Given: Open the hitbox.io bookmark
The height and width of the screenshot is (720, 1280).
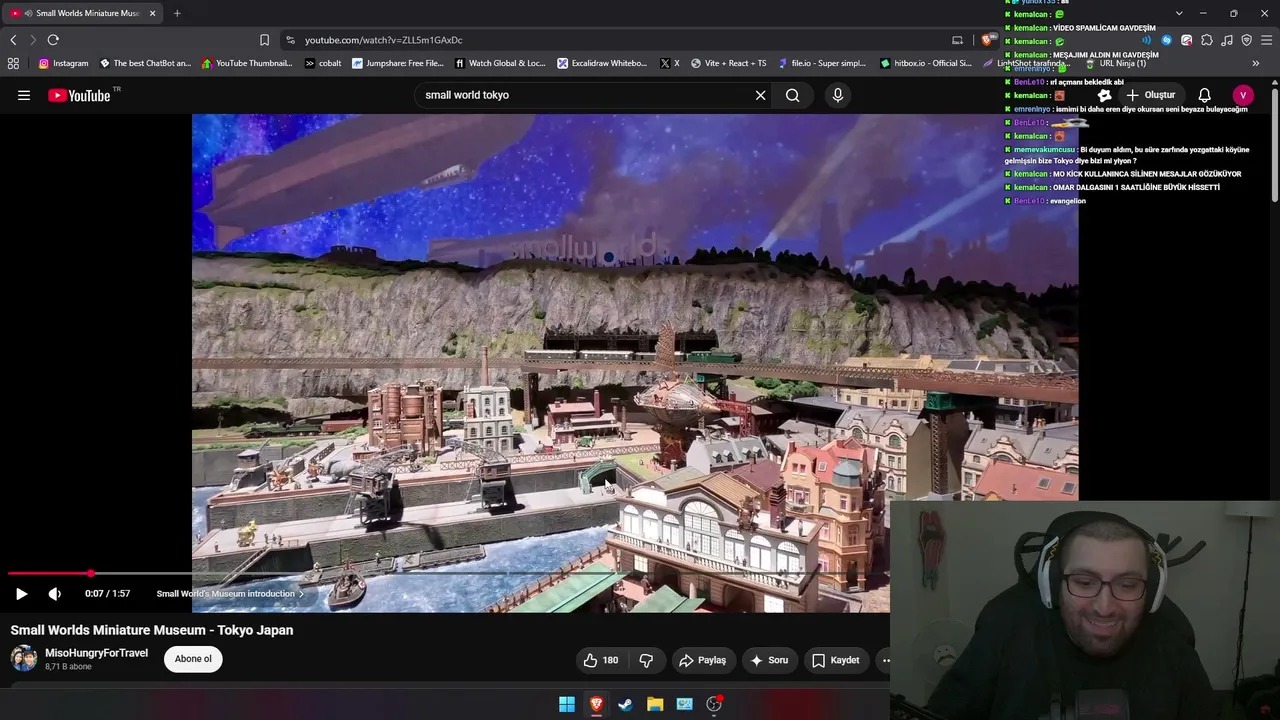Looking at the screenshot, I should pos(926,63).
